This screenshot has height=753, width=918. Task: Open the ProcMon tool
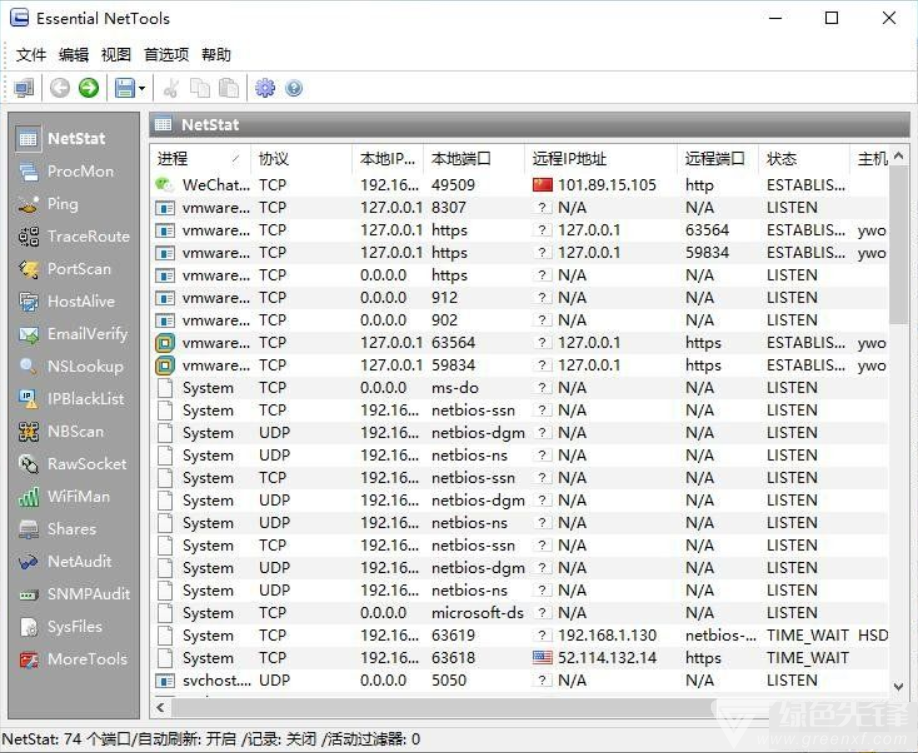(x=66, y=172)
